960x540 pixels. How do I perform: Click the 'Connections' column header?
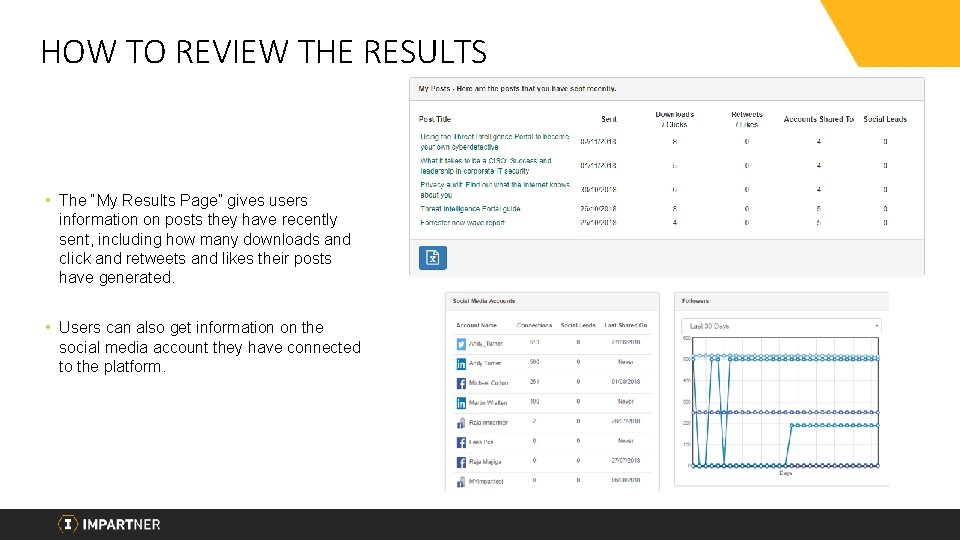(x=534, y=325)
